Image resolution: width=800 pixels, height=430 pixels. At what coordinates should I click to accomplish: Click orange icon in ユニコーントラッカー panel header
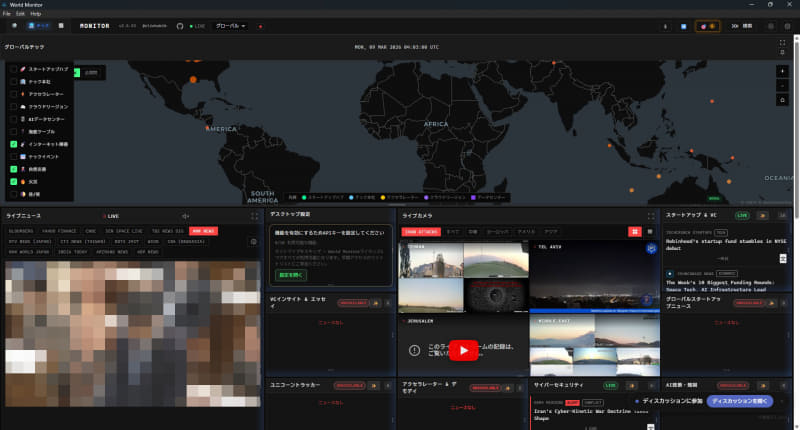pyautogui.click(x=374, y=386)
